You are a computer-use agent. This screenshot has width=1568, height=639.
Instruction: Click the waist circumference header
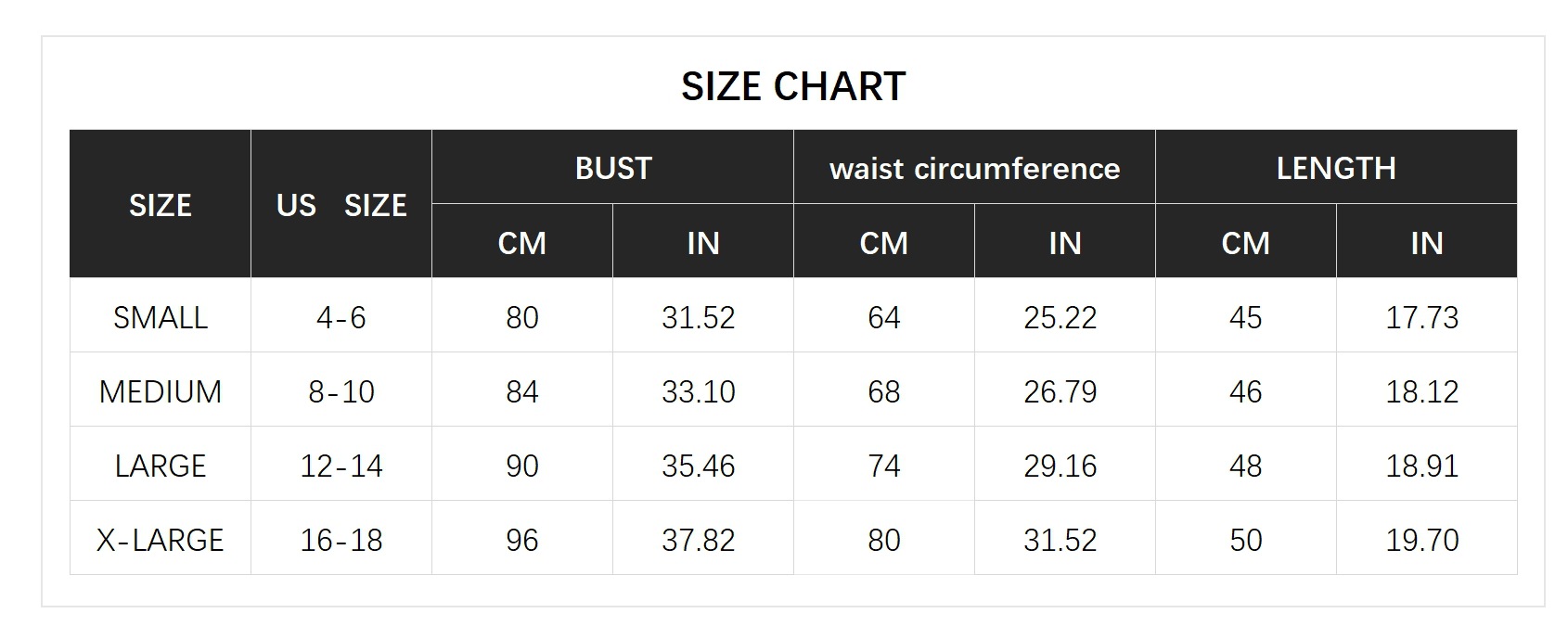click(974, 167)
